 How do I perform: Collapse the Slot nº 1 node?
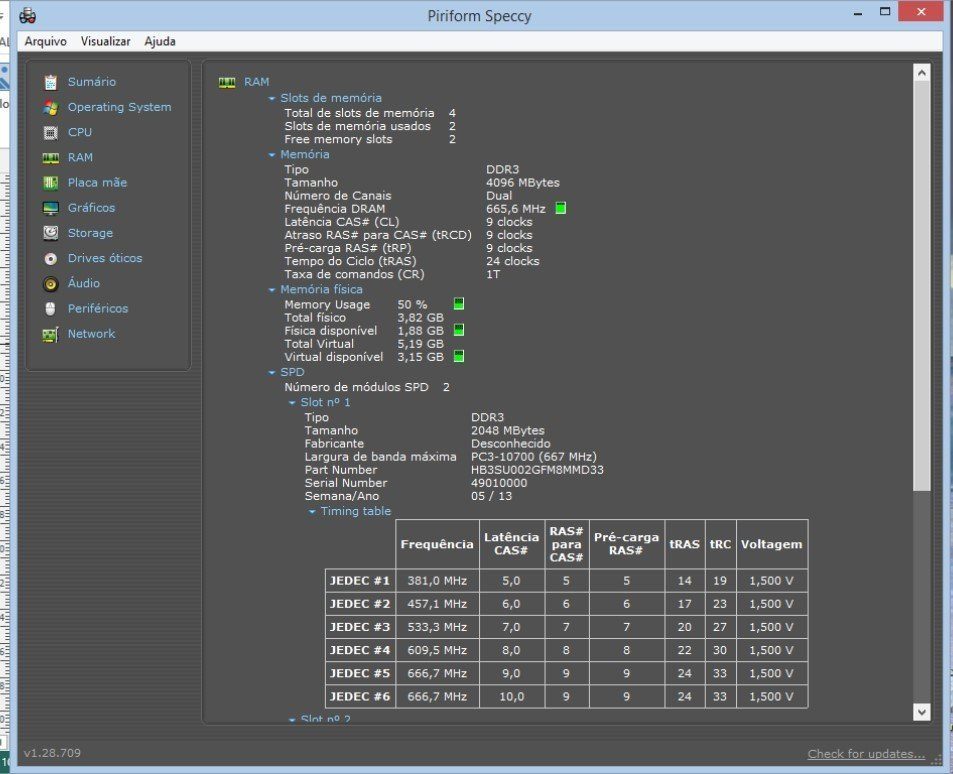point(292,403)
